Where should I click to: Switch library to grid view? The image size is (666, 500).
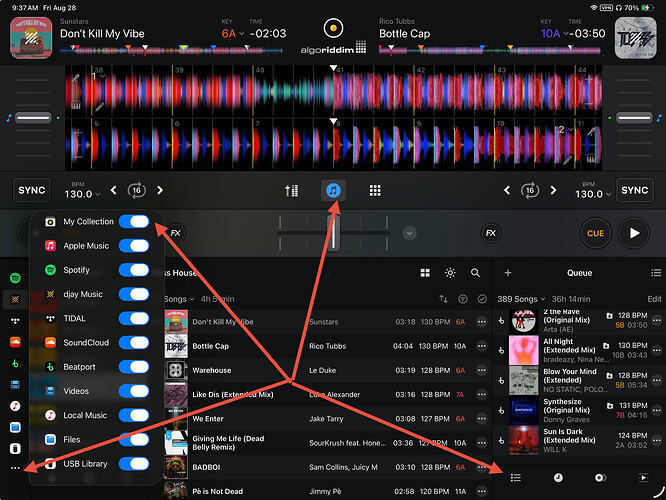tap(425, 273)
